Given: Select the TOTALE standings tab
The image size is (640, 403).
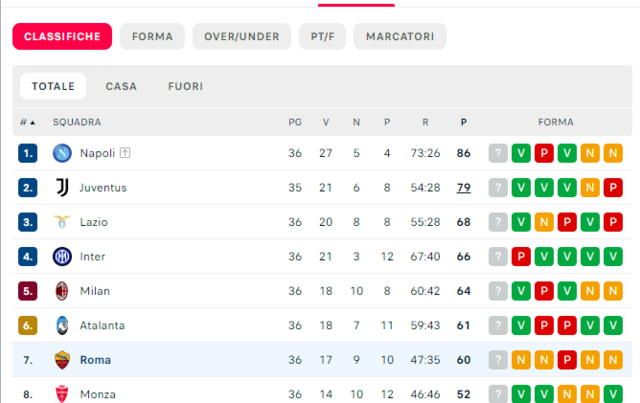Looking at the screenshot, I should point(53,86).
